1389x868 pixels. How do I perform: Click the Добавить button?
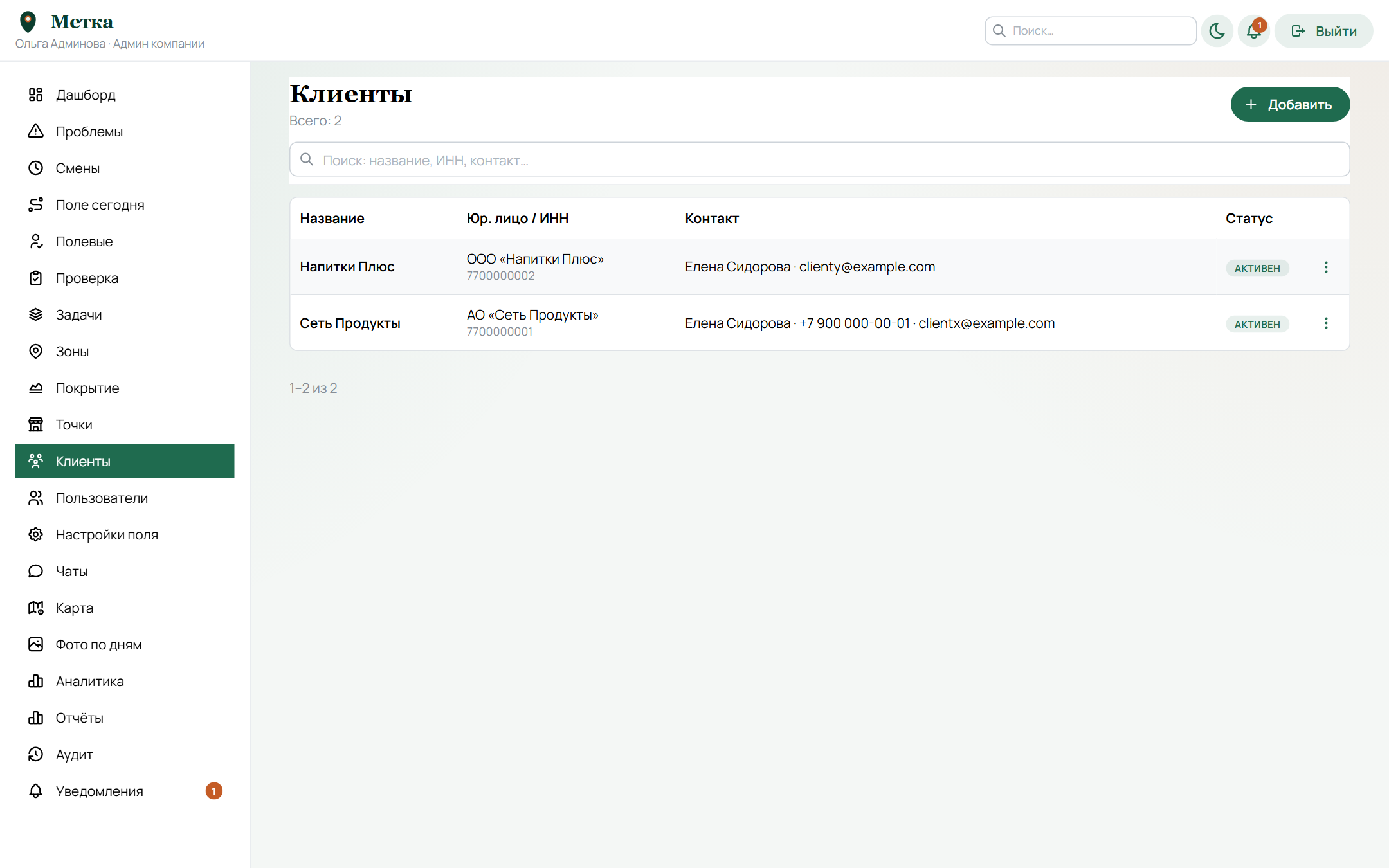(x=1290, y=104)
